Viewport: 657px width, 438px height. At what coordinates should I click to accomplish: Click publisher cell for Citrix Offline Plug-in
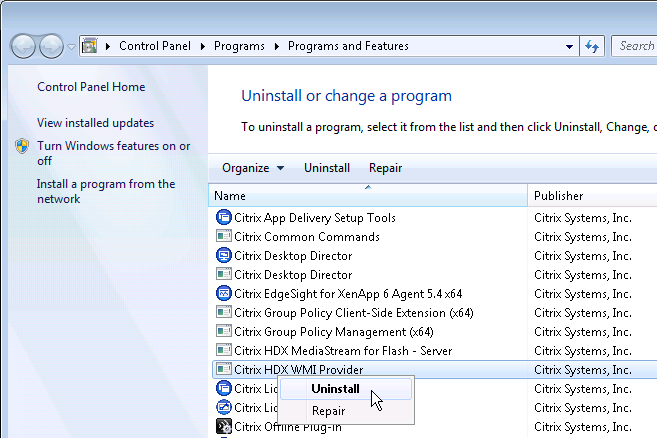pyautogui.click(x=583, y=427)
